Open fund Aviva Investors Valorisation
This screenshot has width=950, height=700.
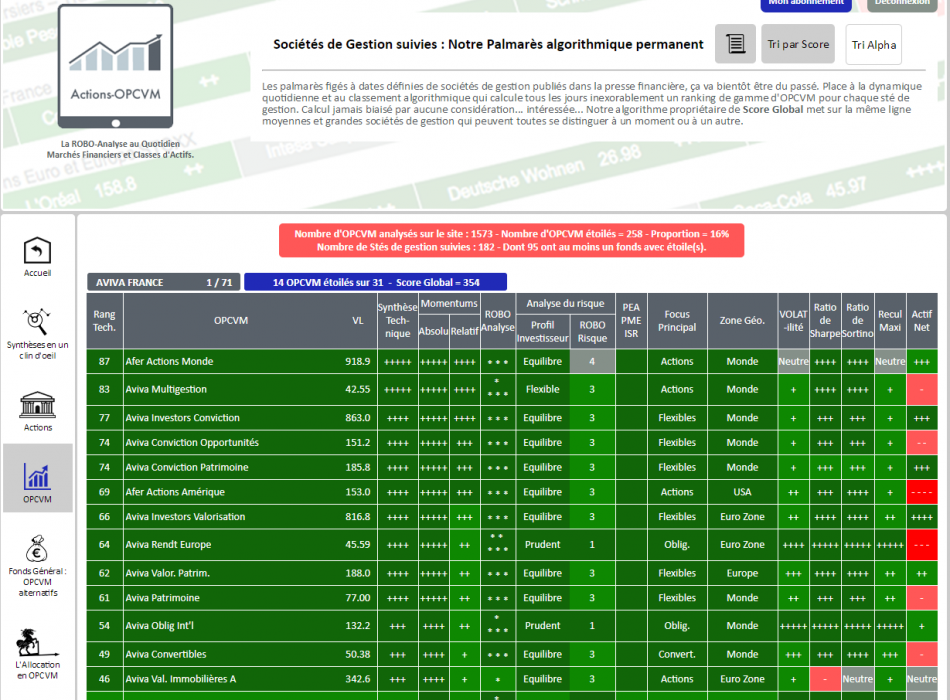coord(185,517)
